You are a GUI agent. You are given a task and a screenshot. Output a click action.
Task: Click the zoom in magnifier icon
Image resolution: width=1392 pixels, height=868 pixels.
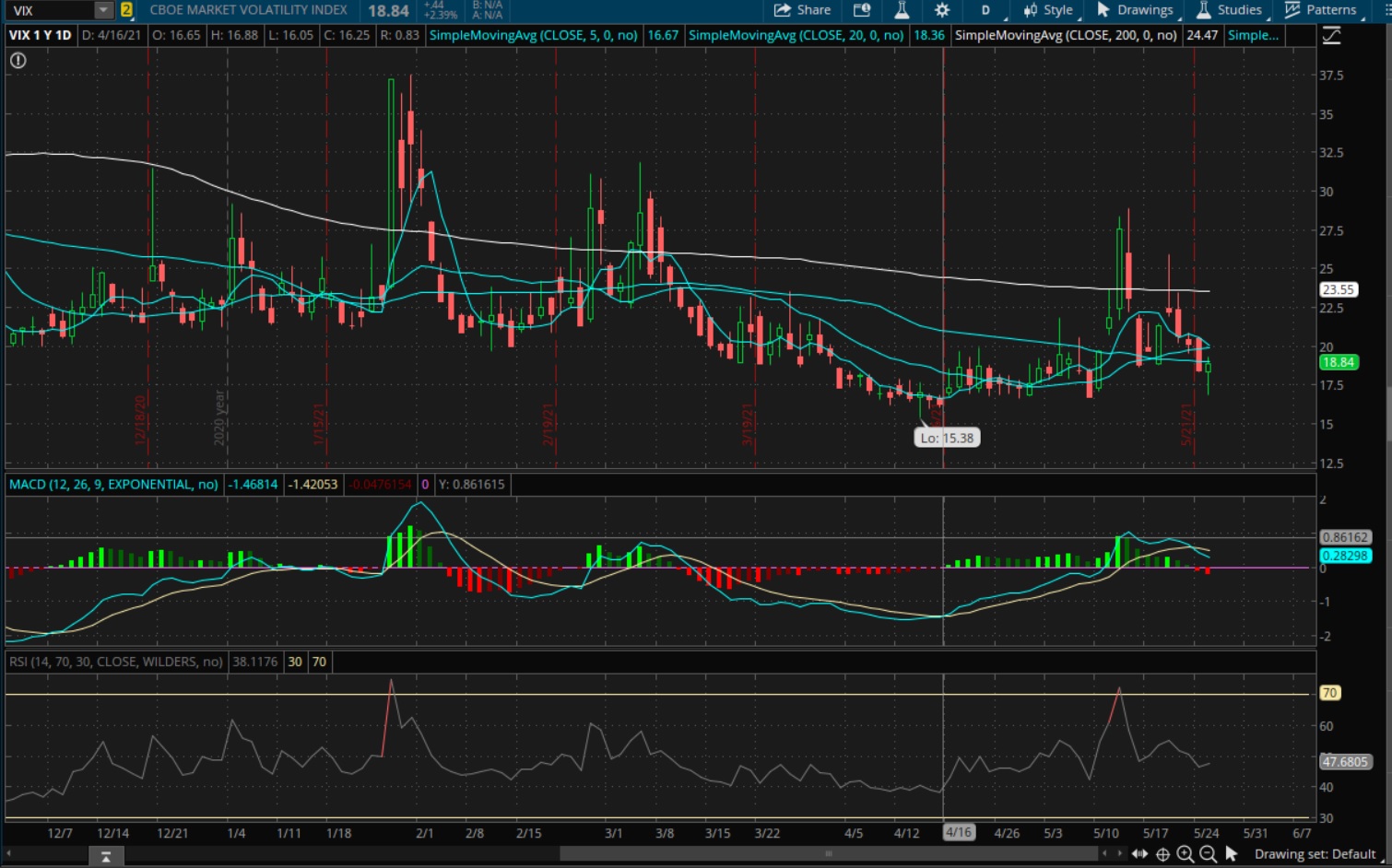click(x=1186, y=854)
